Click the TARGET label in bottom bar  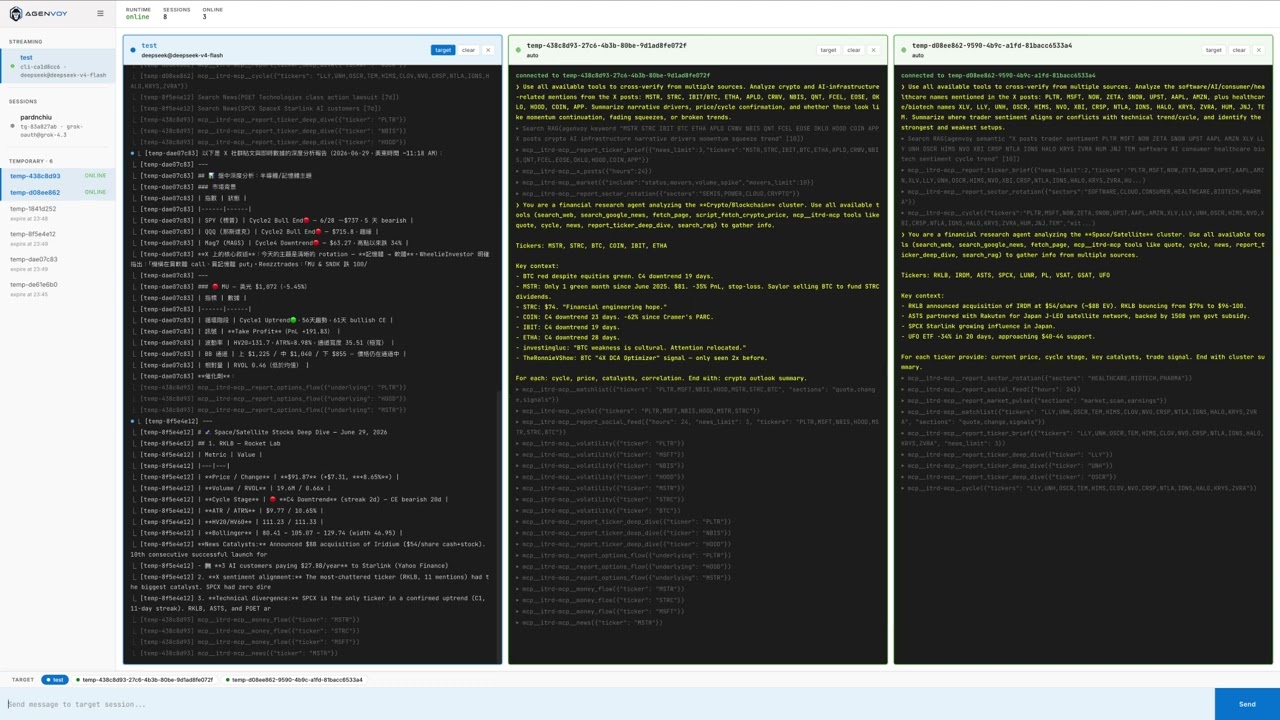[23, 680]
